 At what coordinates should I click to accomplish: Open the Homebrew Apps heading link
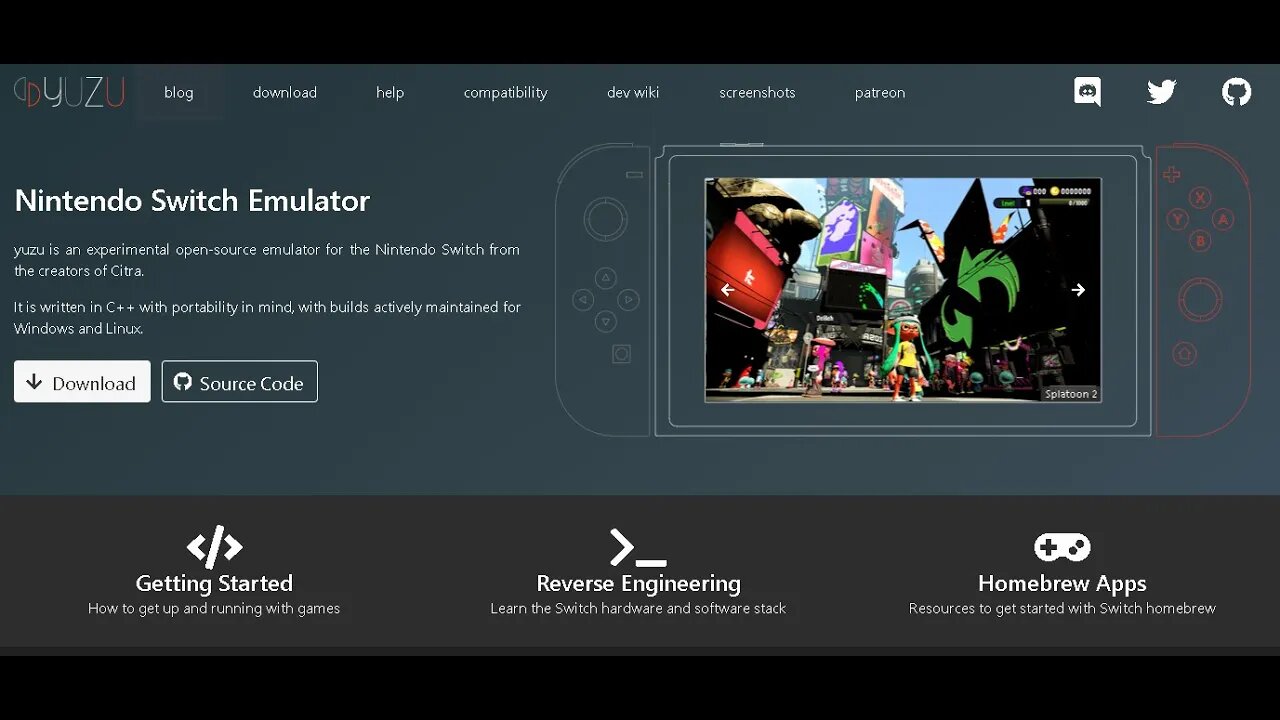coord(1062,583)
